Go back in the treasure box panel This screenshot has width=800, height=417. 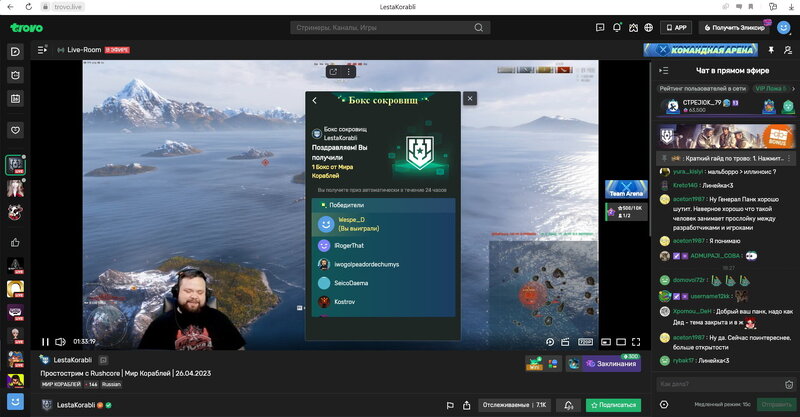point(315,100)
